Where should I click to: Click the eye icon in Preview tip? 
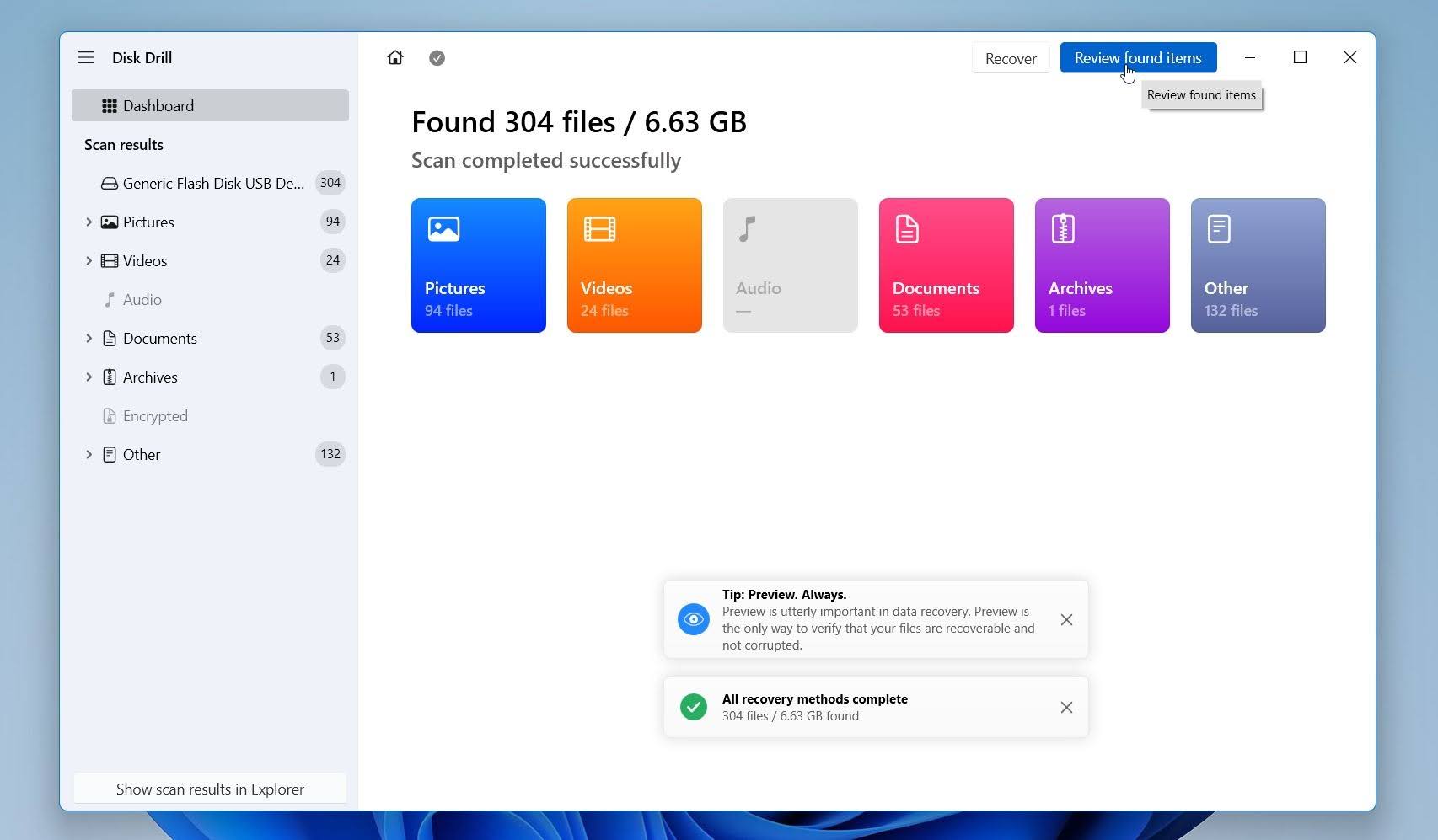click(694, 619)
